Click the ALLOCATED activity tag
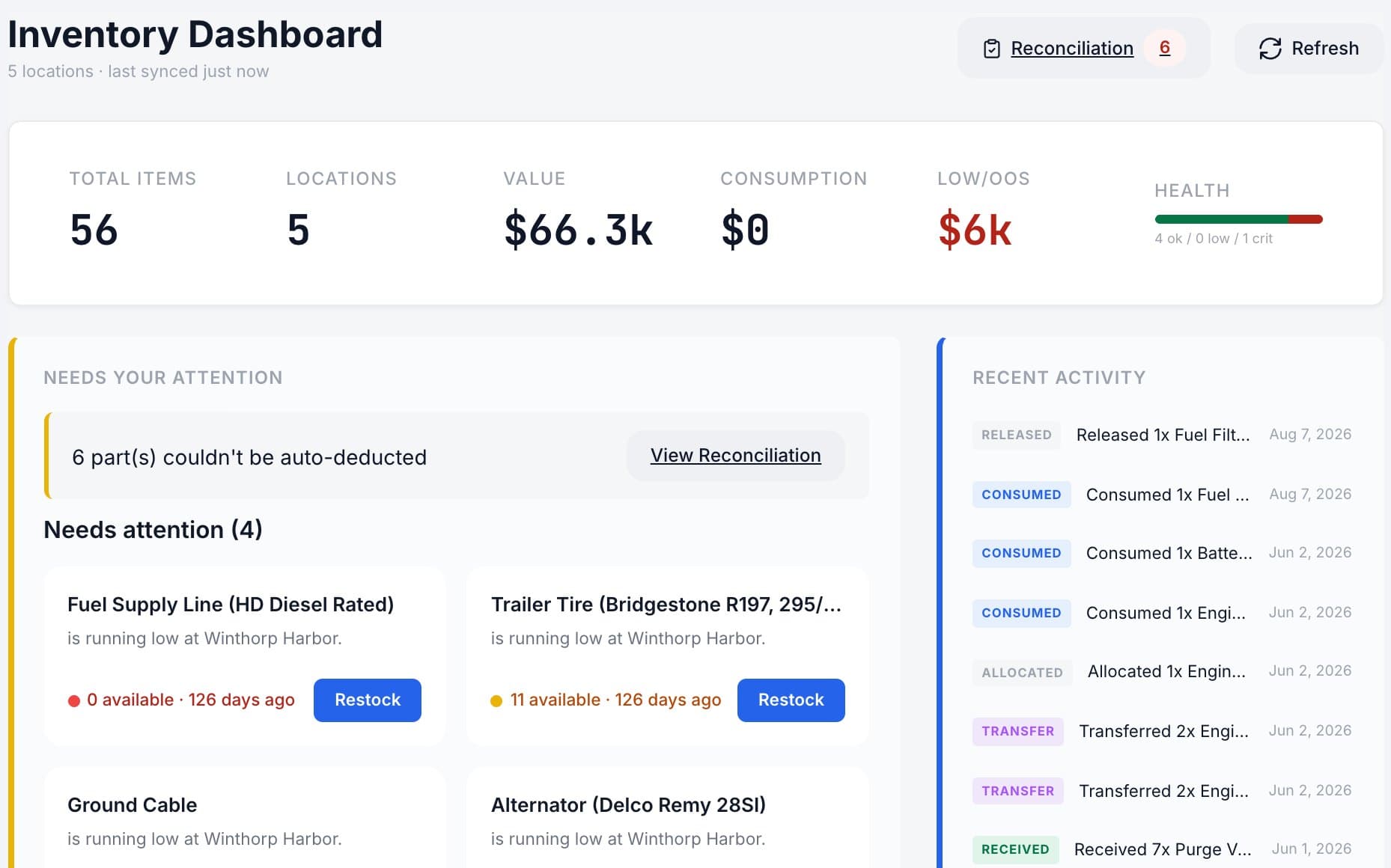The width and height of the screenshot is (1391, 868). click(1022, 673)
